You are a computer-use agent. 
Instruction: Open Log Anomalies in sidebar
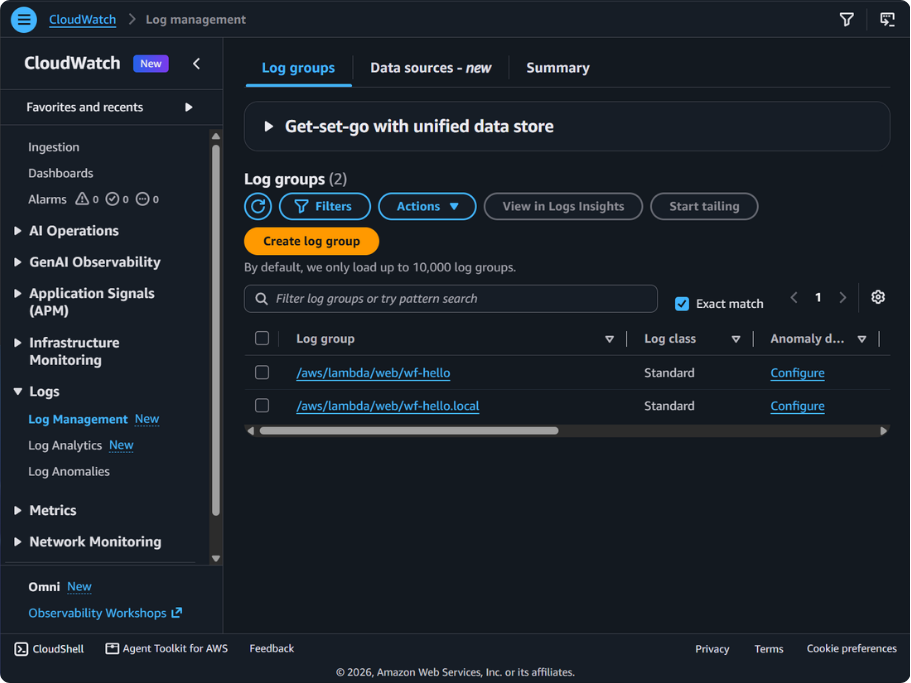[x=69, y=472]
